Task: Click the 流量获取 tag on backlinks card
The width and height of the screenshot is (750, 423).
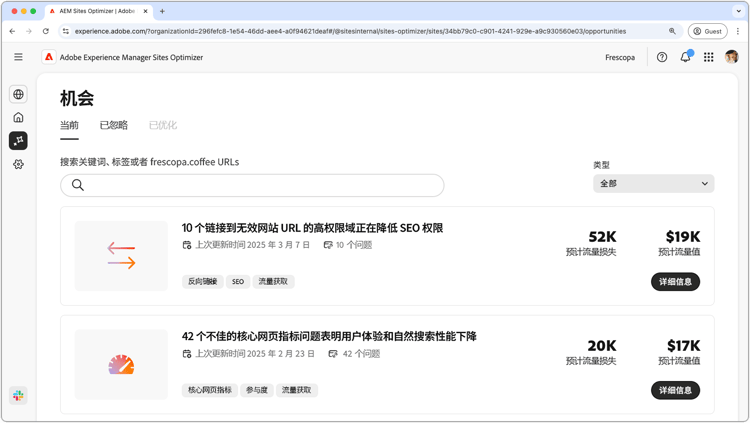Action: 273,282
